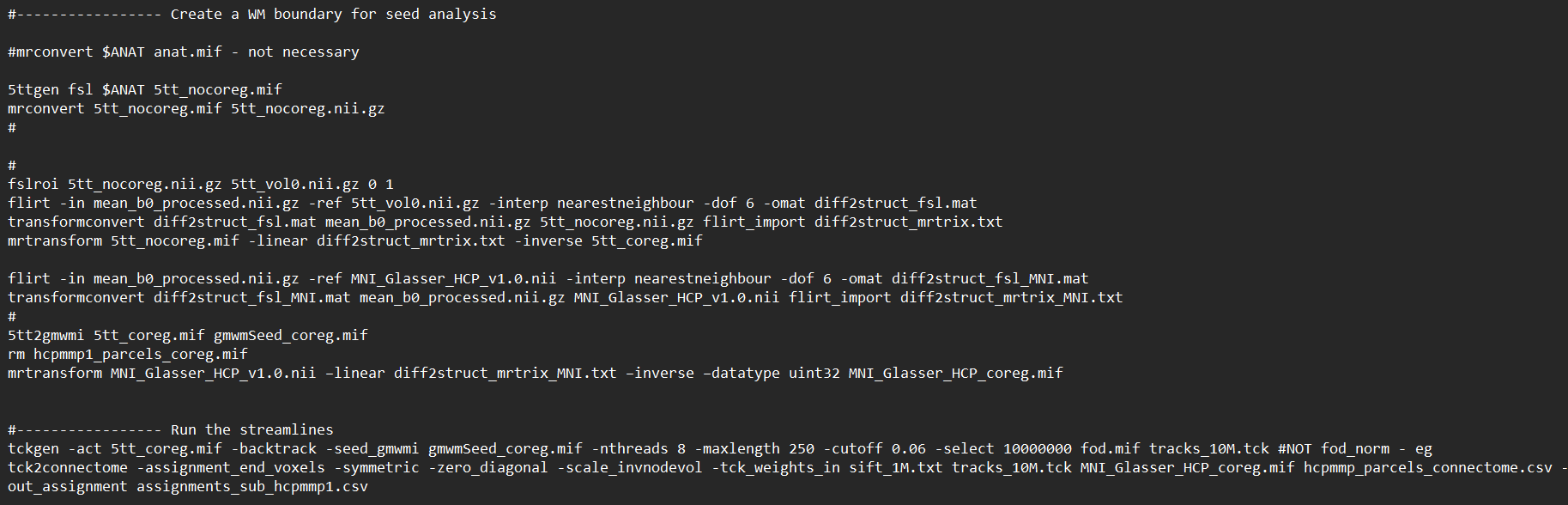Click the 'tck2connectome' command word
Screen dimensions: 1568x505
[x=68, y=467]
